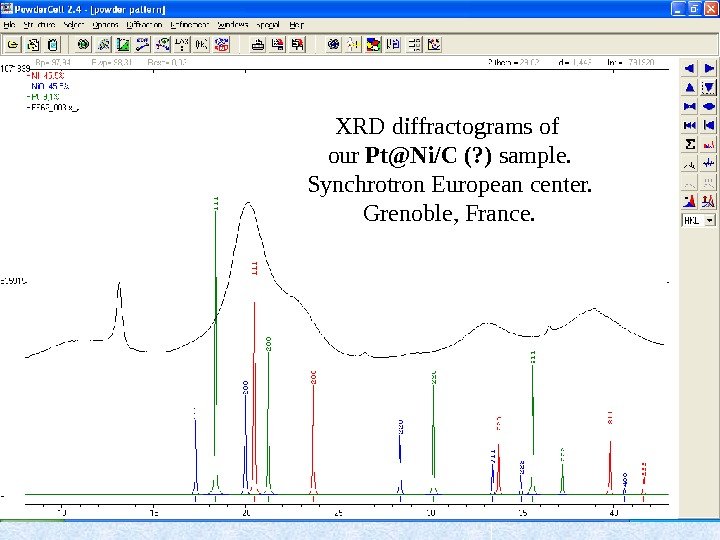The image size is (720, 540).
Task: Click the black dotted pattern side button
Action: click(689, 163)
